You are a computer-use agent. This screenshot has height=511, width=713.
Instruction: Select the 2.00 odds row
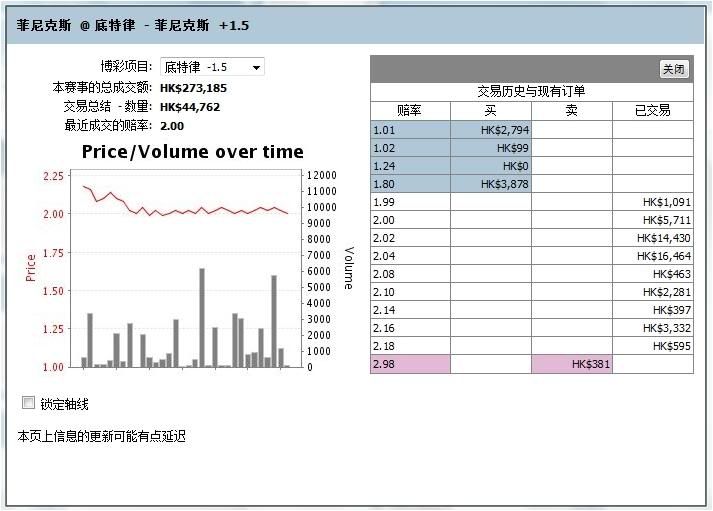pos(409,220)
